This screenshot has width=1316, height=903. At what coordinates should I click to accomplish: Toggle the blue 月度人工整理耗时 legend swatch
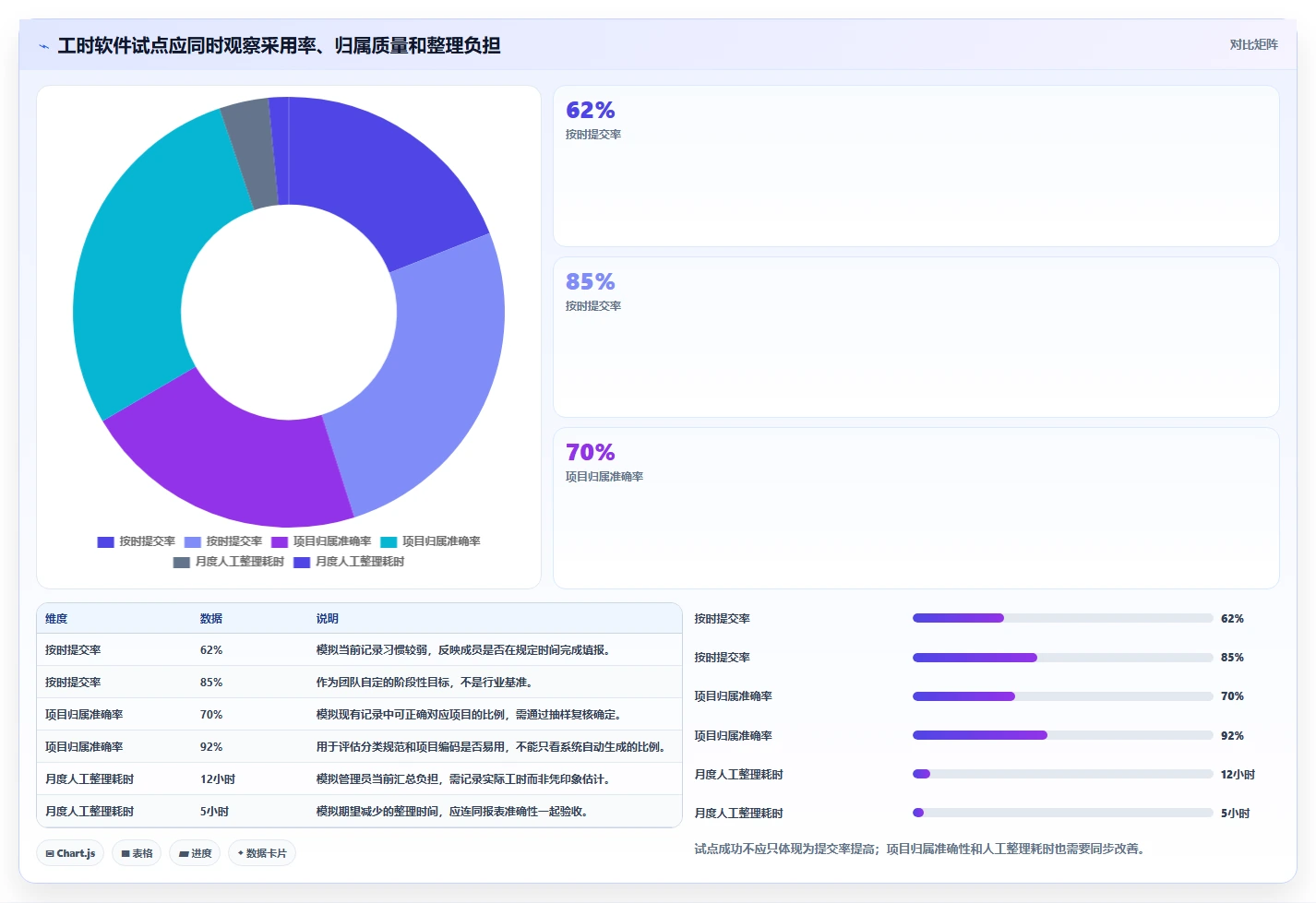click(302, 562)
